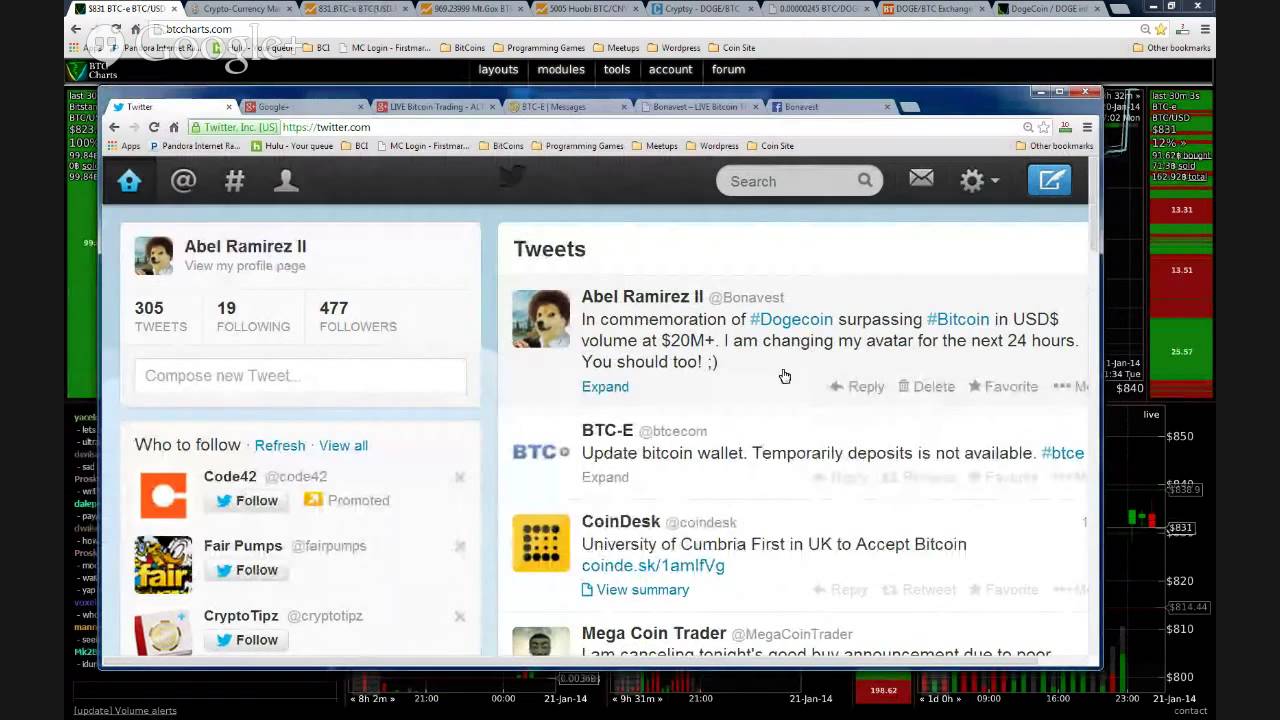Refresh the Who to follow list
The image size is (1280, 720).
[279, 445]
